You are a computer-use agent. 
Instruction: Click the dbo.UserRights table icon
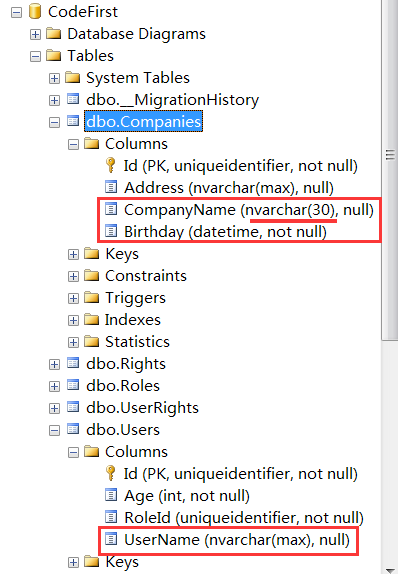(x=73, y=407)
